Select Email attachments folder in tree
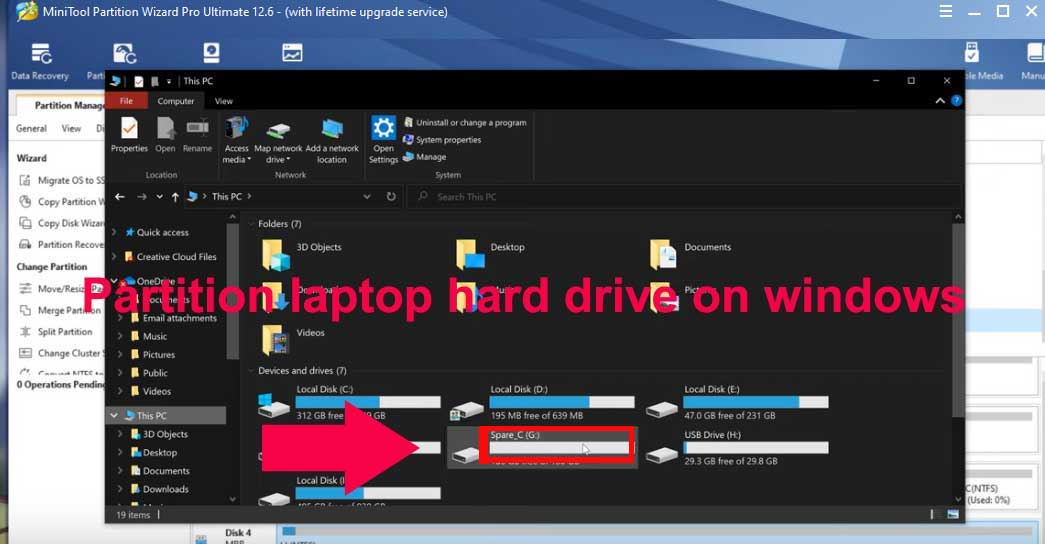Image resolution: width=1045 pixels, height=544 pixels. 173,318
